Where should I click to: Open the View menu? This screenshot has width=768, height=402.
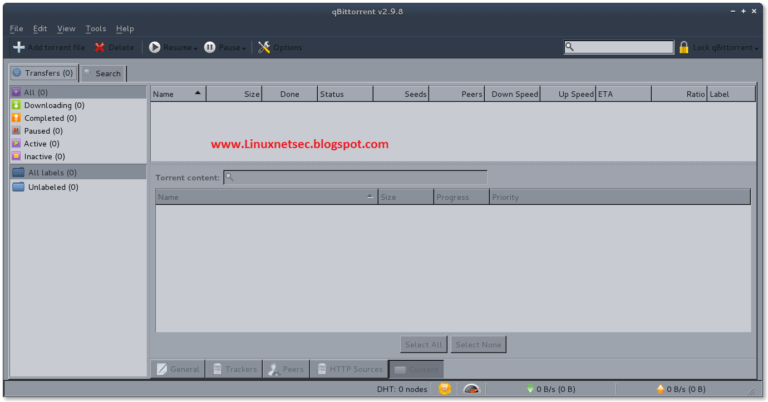(66, 28)
